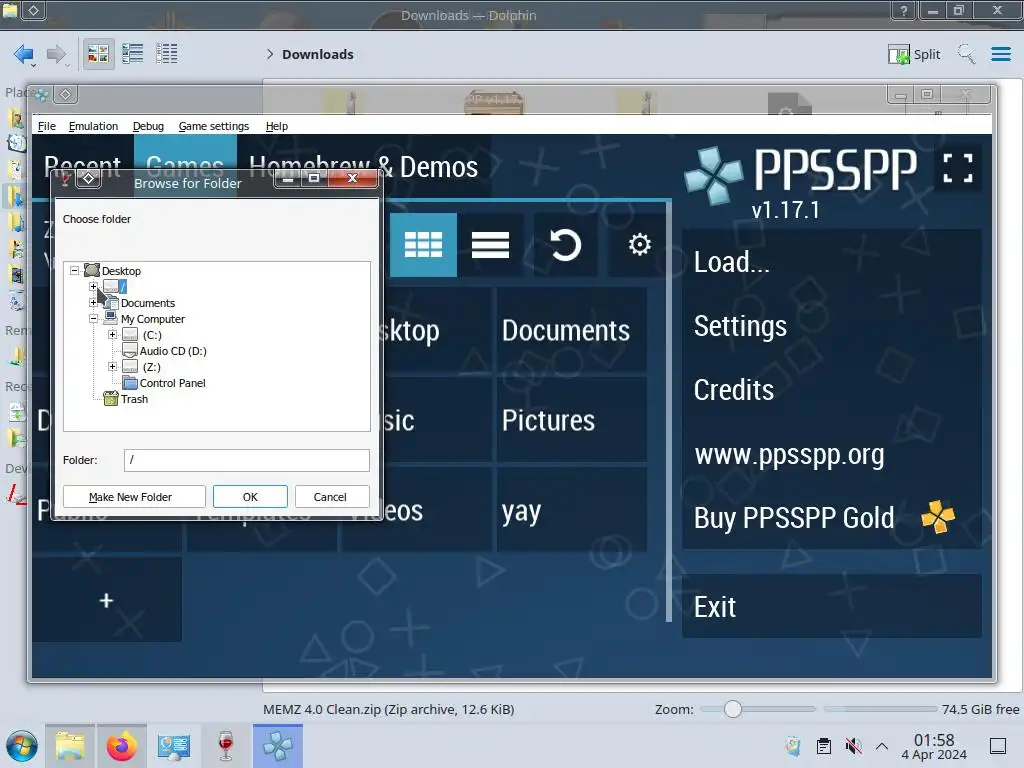This screenshot has width=1024, height=768.
Task: Confirm folder selection with OK
Action: [x=250, y=497]
